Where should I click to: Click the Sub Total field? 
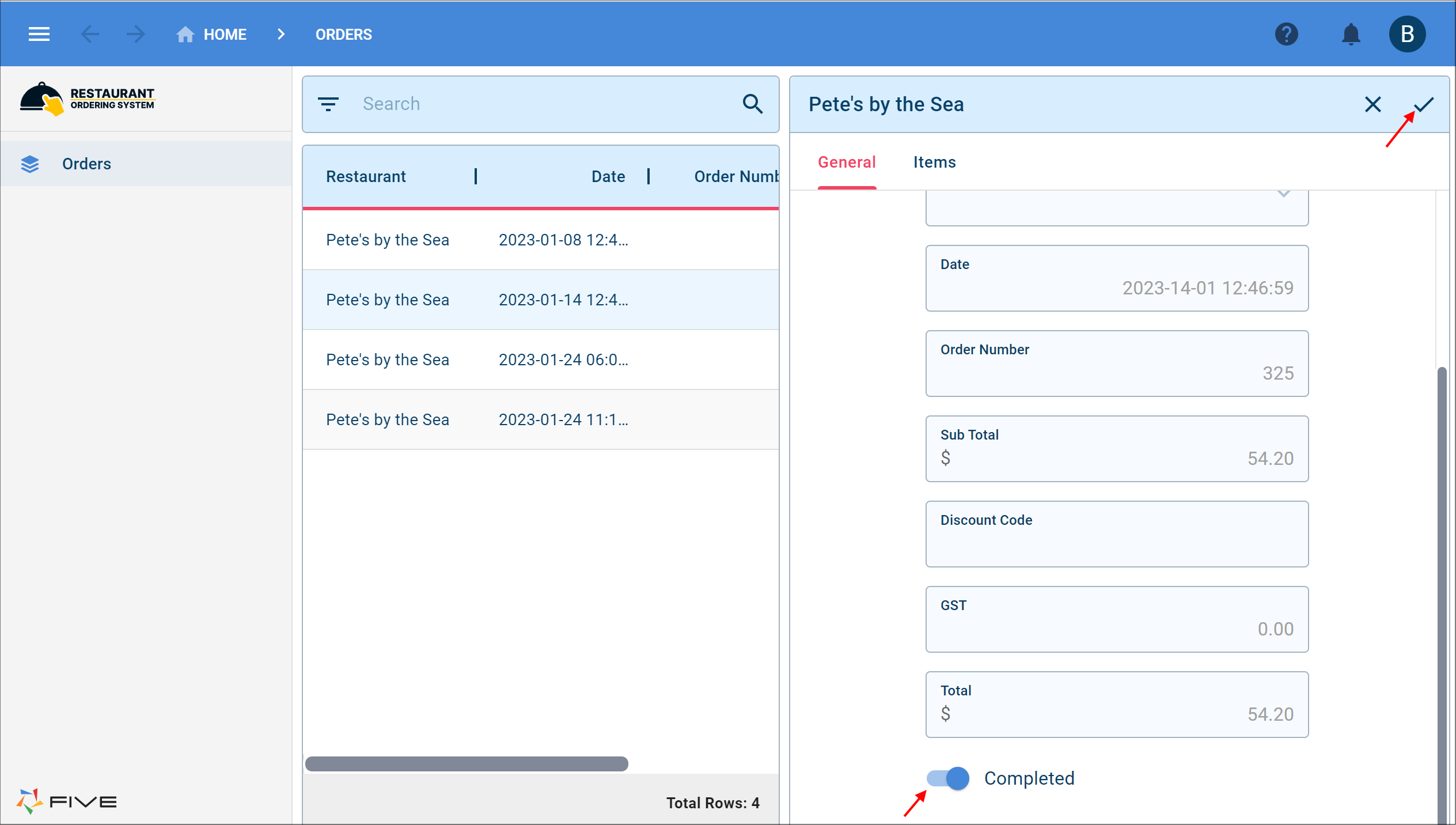click(x=1117, y=449)
